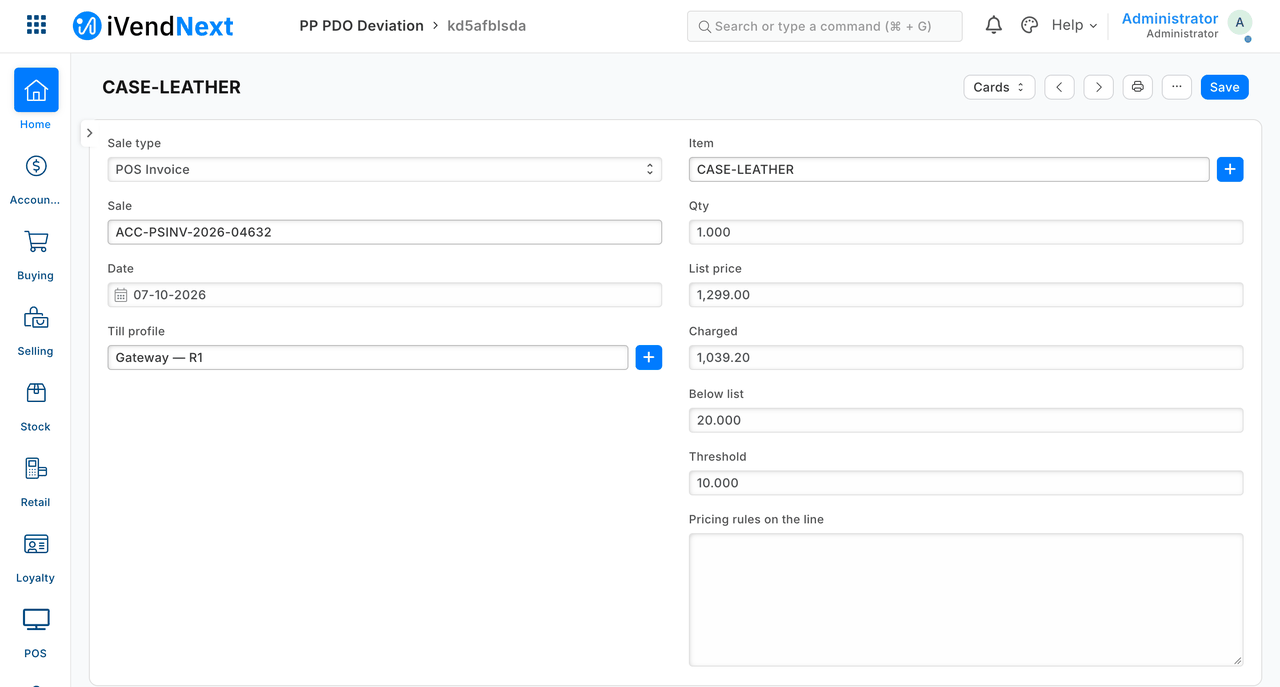
Task: Click the Item field
Action: coord(949,169)
